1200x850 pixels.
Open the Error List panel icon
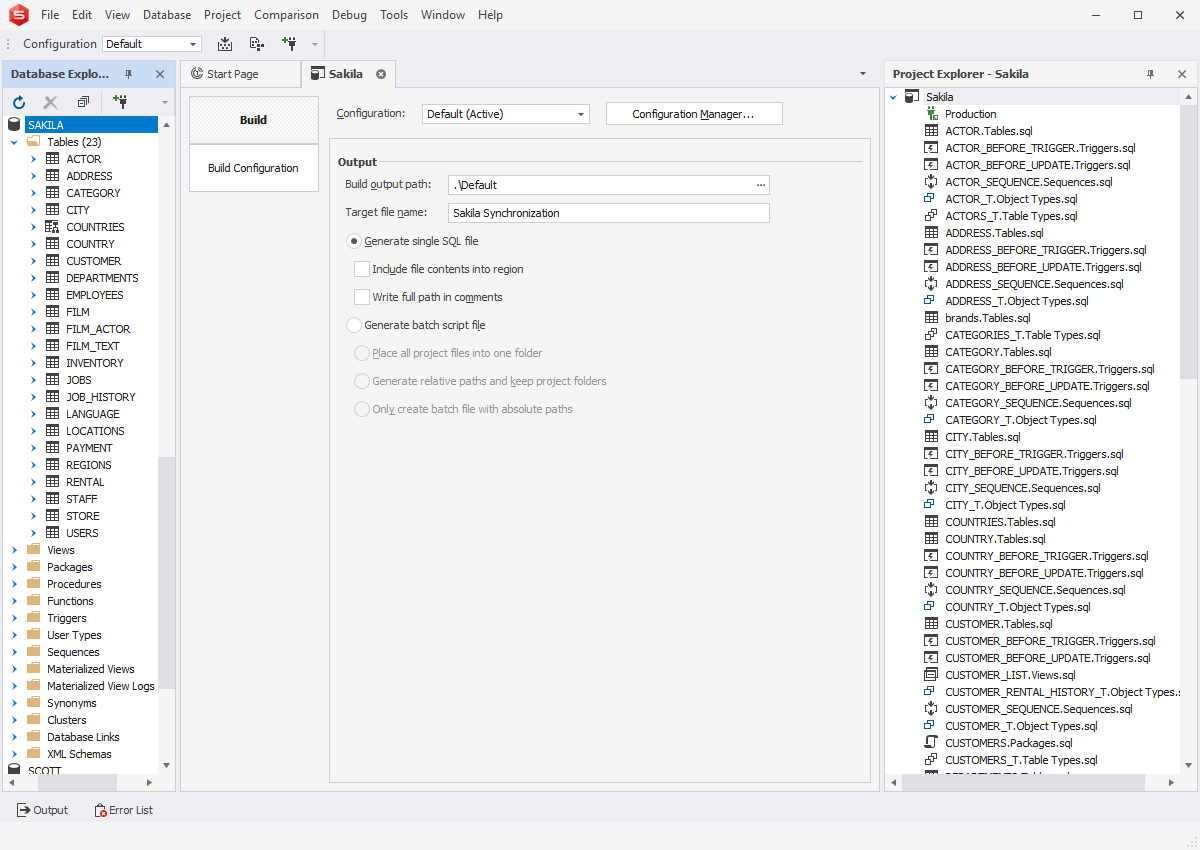(x=100, y=810)
